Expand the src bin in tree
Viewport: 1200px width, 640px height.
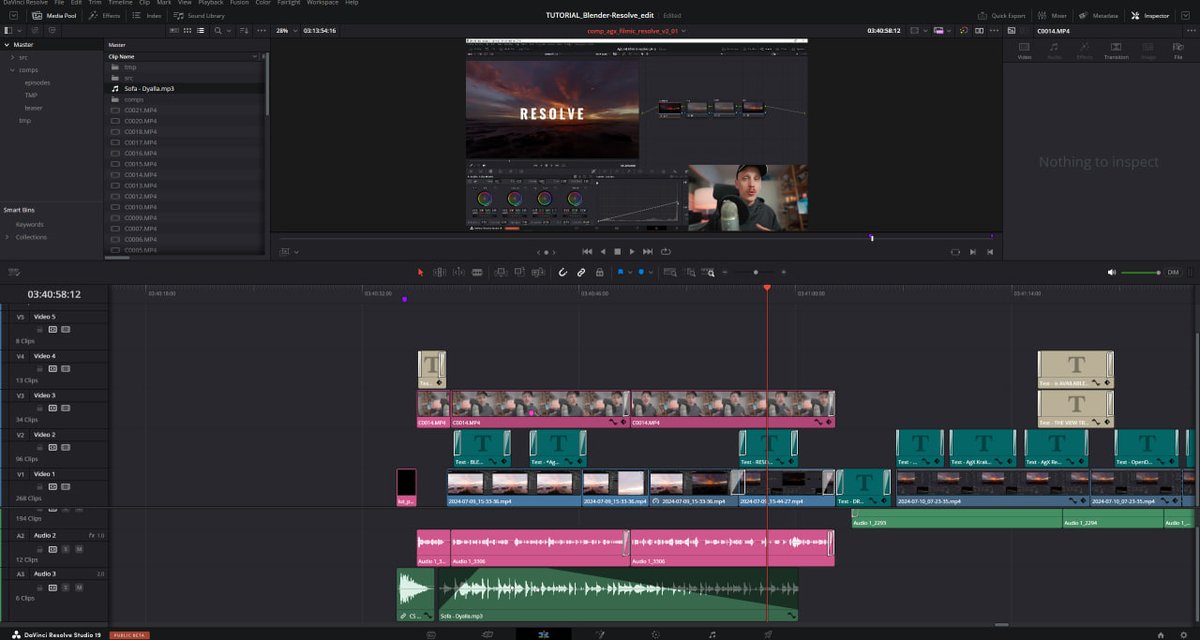13,57
